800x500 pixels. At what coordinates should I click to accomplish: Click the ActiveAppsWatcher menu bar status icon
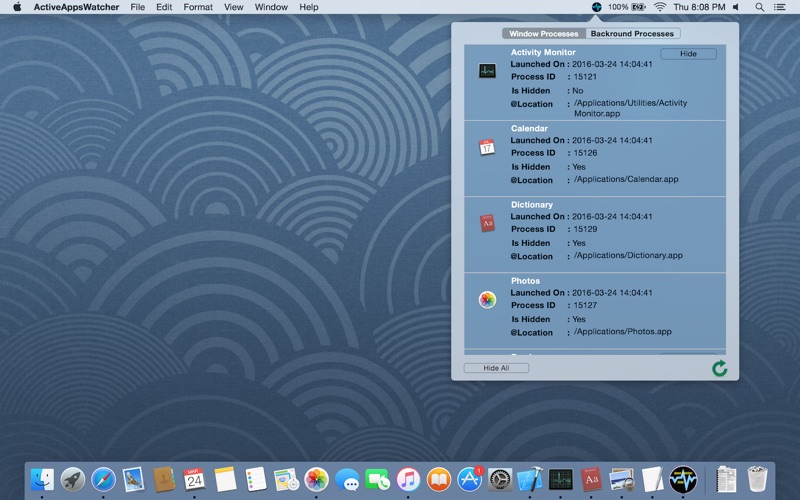[596, 7]
